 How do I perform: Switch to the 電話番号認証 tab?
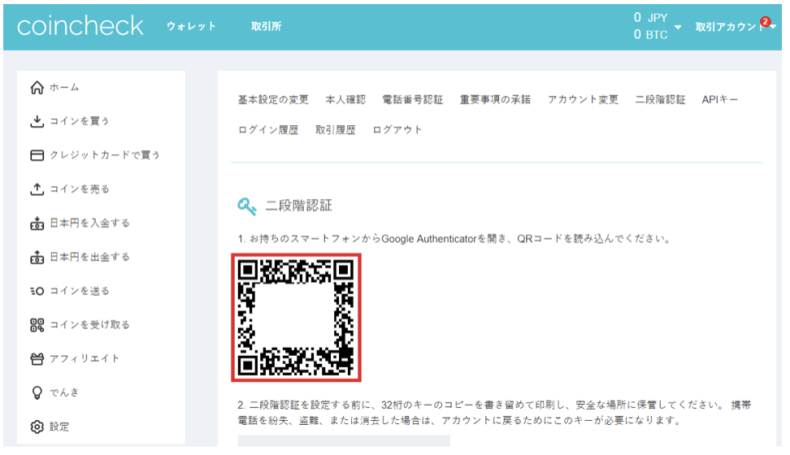(413, 100)
